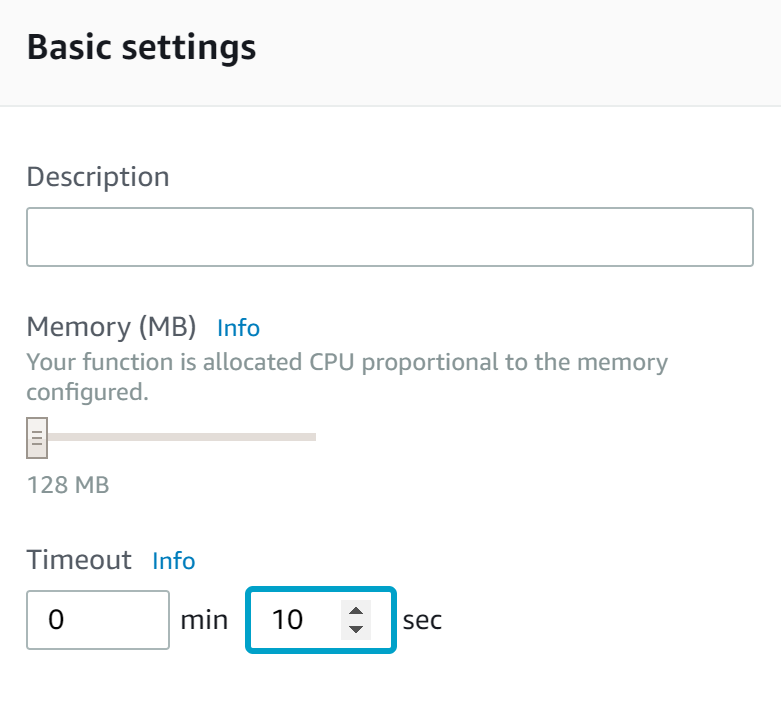782x718 pixels.
Task: Click the grey Basic settings header bar background
Action: 550,50
